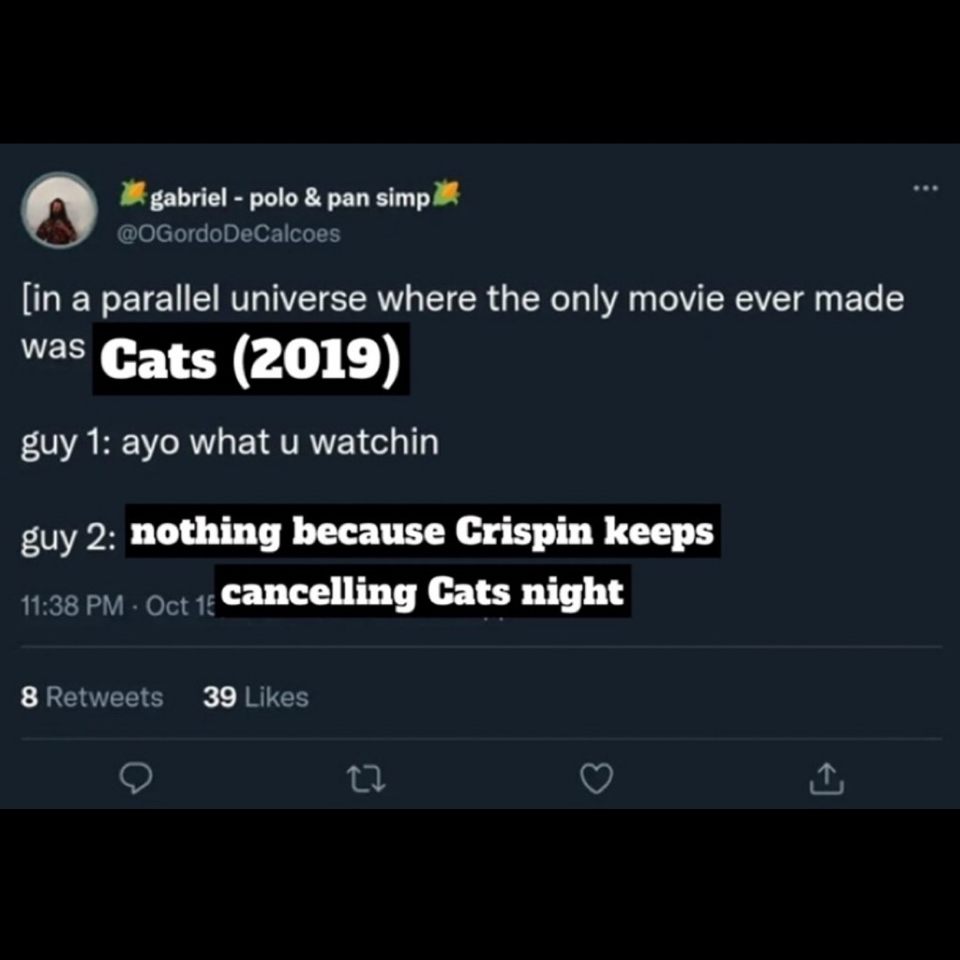View the 8 Retweets list
The image size is (960, 960).
coord(92,697)
